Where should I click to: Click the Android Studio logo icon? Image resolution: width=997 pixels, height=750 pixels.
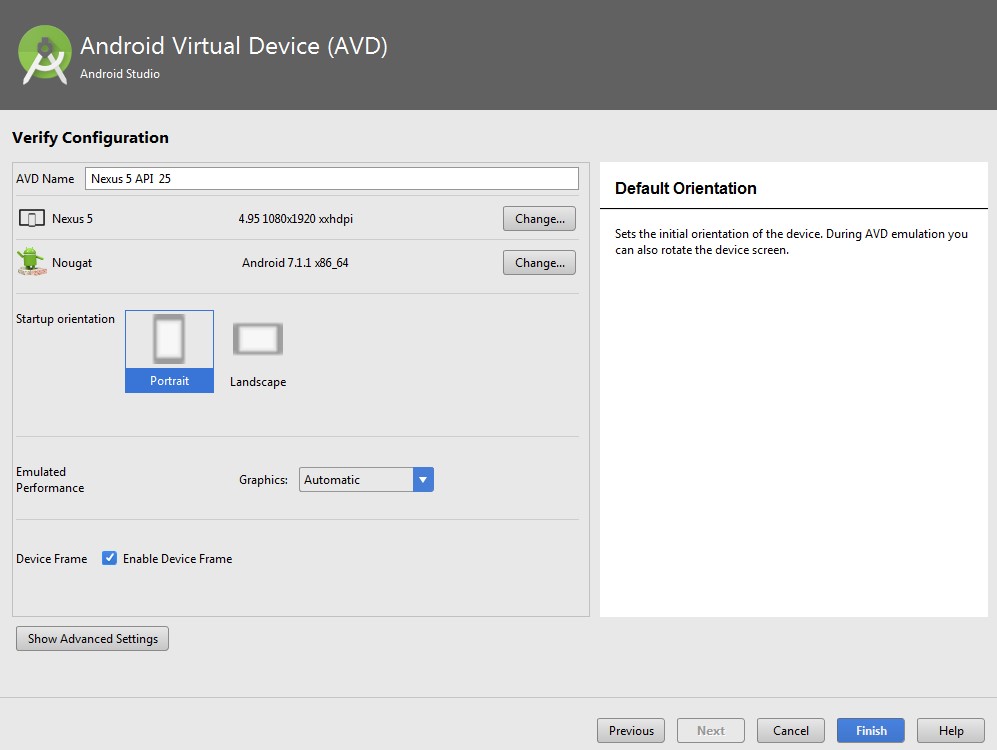point(45,55)
